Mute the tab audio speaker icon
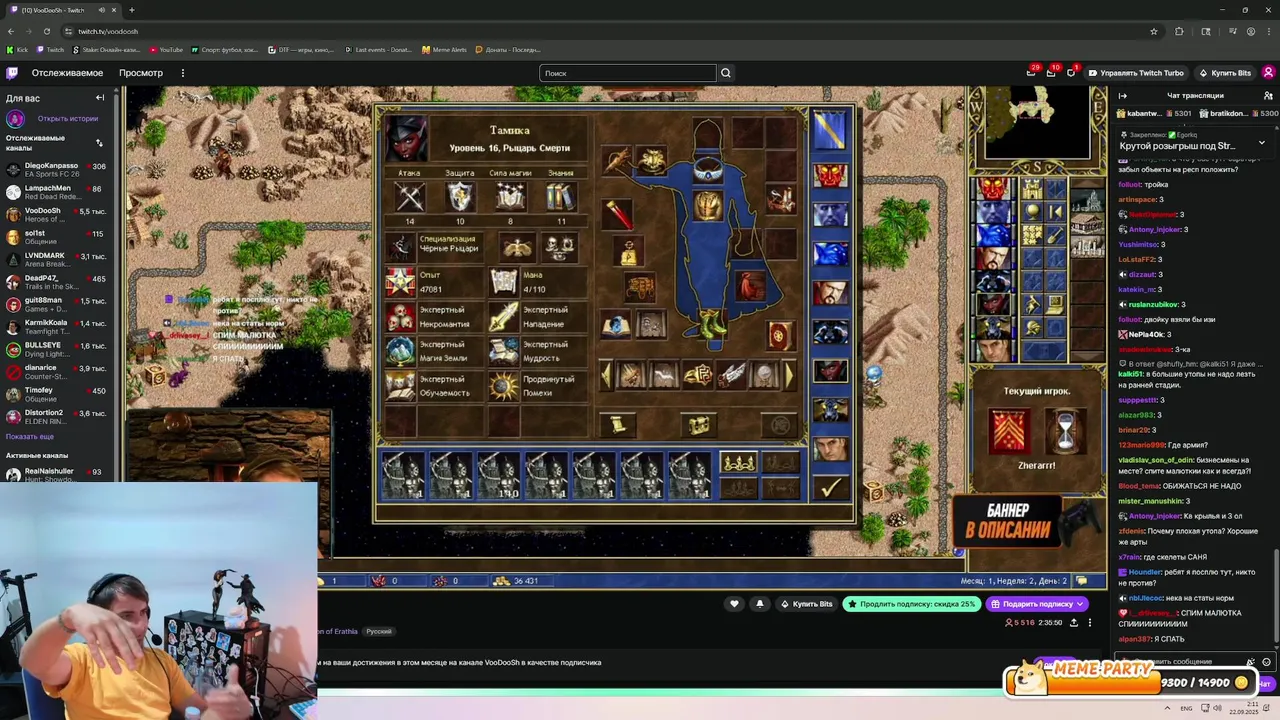This screenshot has width=1280, height=720. (103, 10)
